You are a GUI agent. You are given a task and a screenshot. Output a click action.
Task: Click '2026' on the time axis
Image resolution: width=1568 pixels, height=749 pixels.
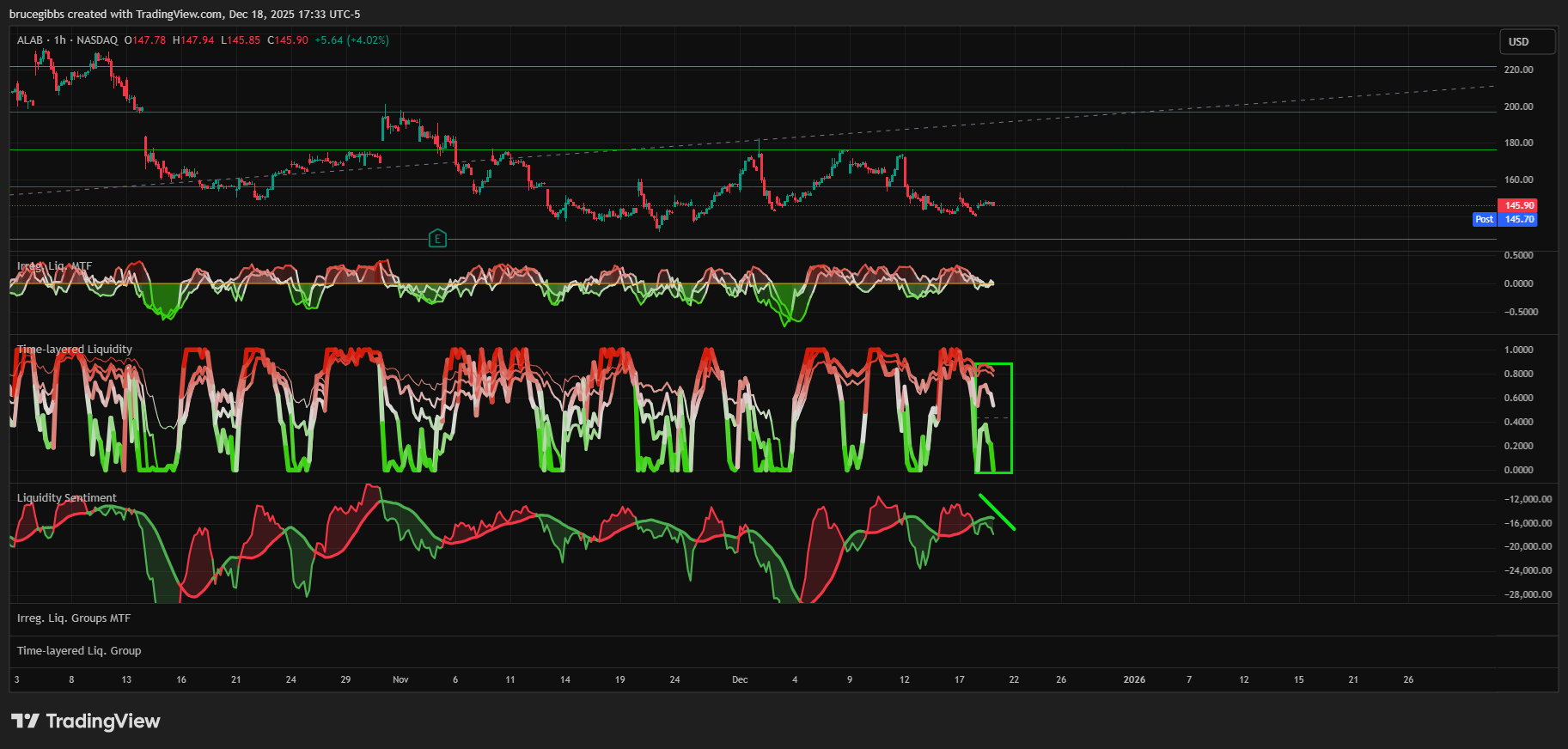pyautogui.click(x=1134, y=679)
